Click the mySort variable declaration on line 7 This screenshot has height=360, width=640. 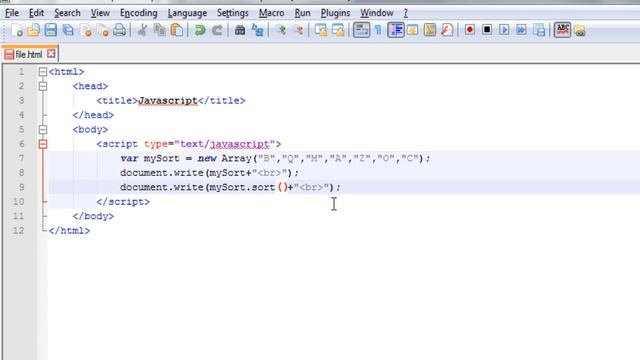pos(162,158)
